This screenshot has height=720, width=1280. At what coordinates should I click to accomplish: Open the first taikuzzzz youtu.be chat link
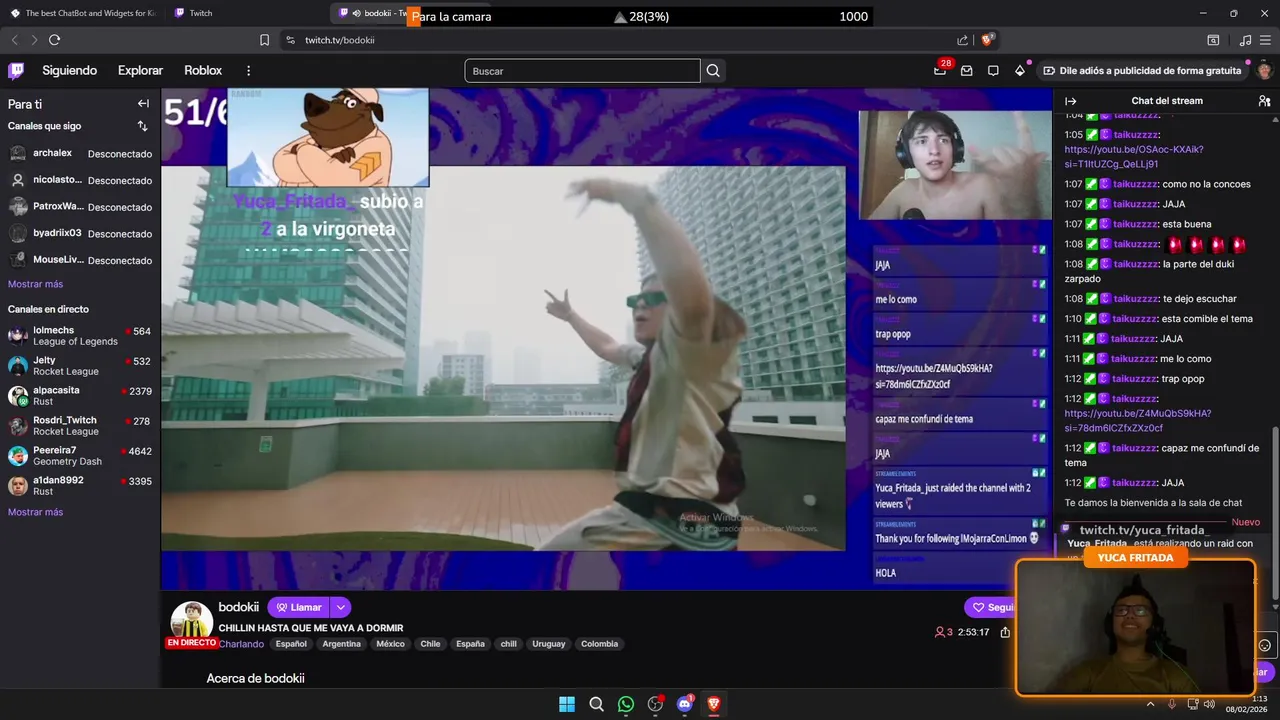pyautogui.click(x=1134, y=157)
